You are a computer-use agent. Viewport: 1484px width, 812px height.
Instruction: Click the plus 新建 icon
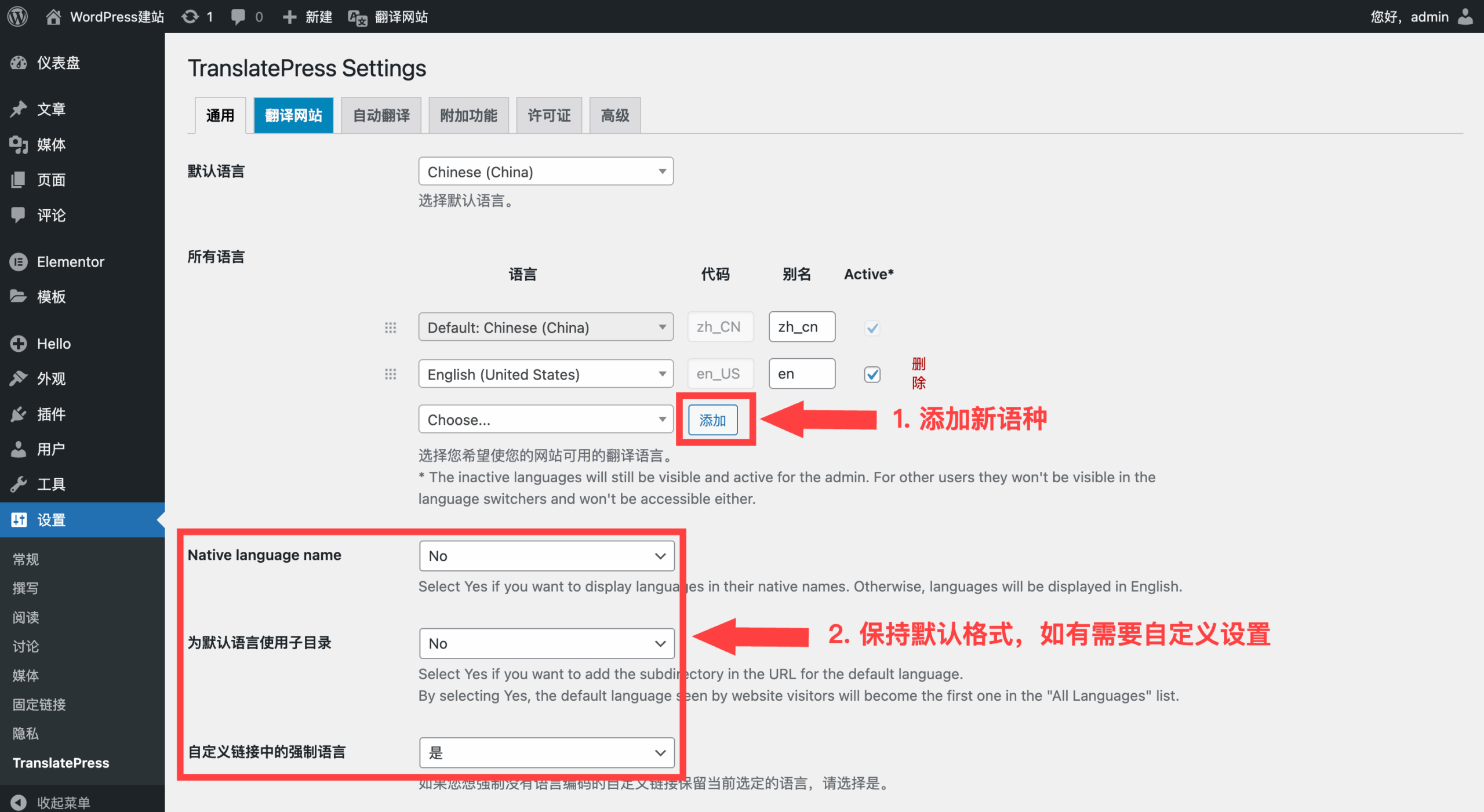point(289,17)
